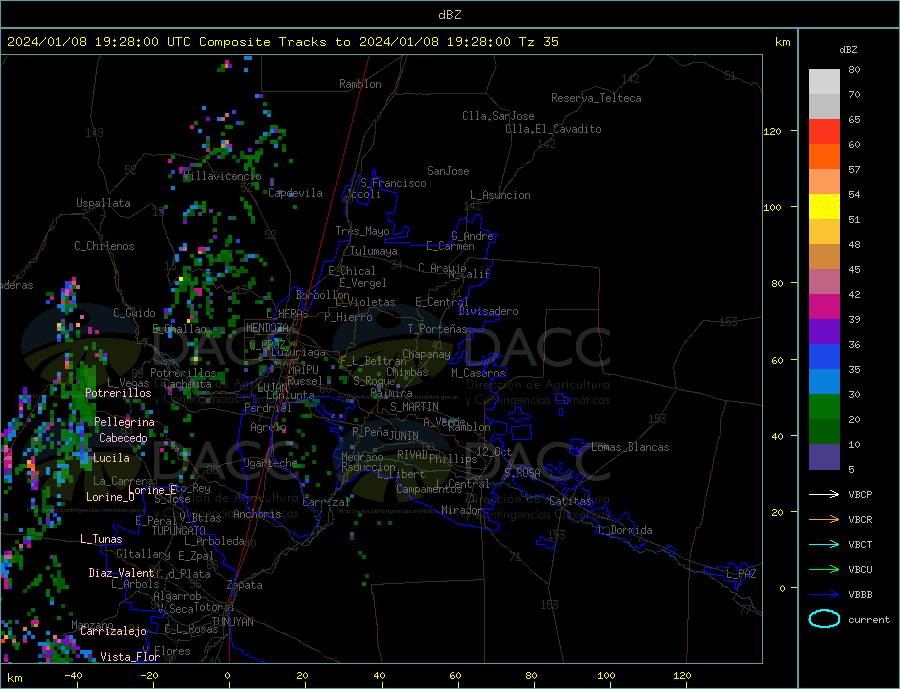Click the green VBCU arrow in legend
900x689 pixels.
point(824,570)
